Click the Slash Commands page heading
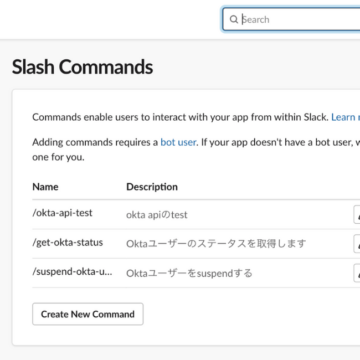 pyautogui.click(x=83, y=67)
